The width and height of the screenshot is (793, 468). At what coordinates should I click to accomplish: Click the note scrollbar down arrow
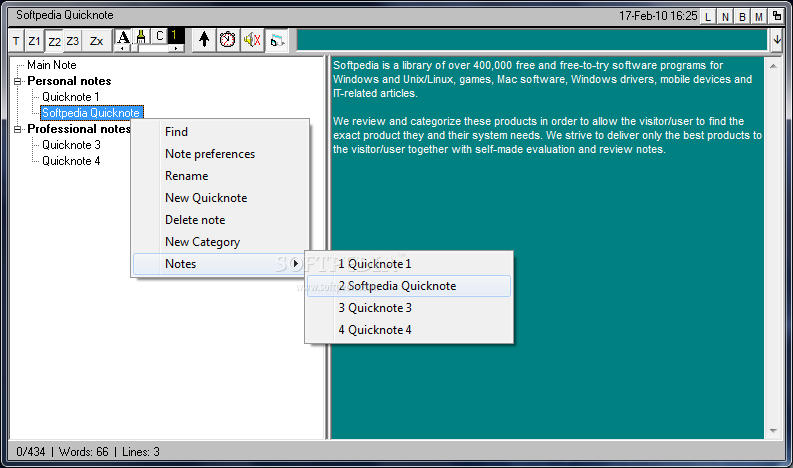tap(773, 431)
